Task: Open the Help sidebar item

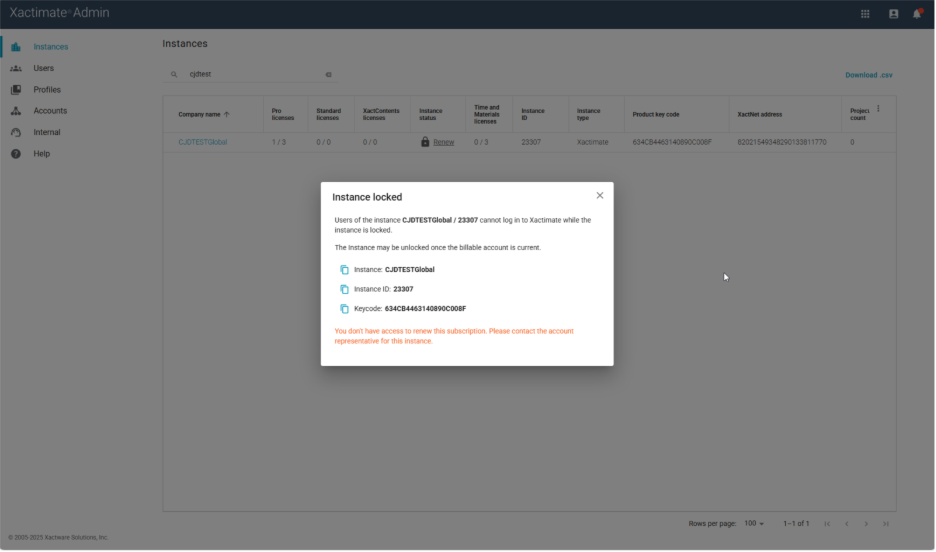Action: pos(41,154)
